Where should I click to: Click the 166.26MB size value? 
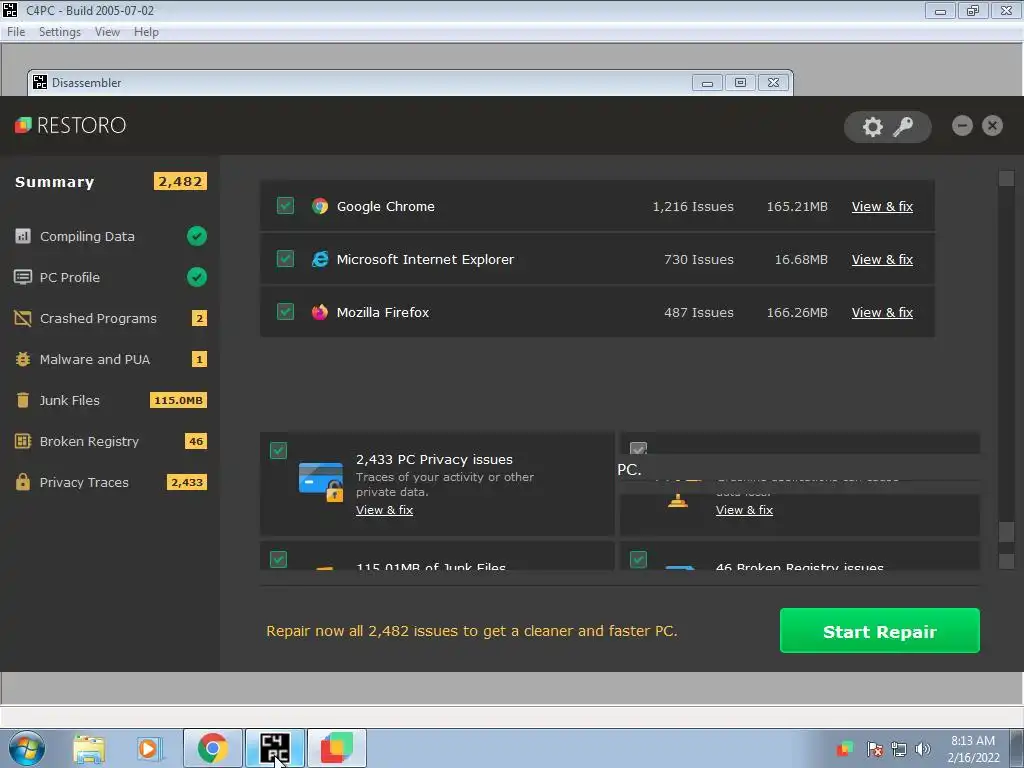click(x=797, y=312)
